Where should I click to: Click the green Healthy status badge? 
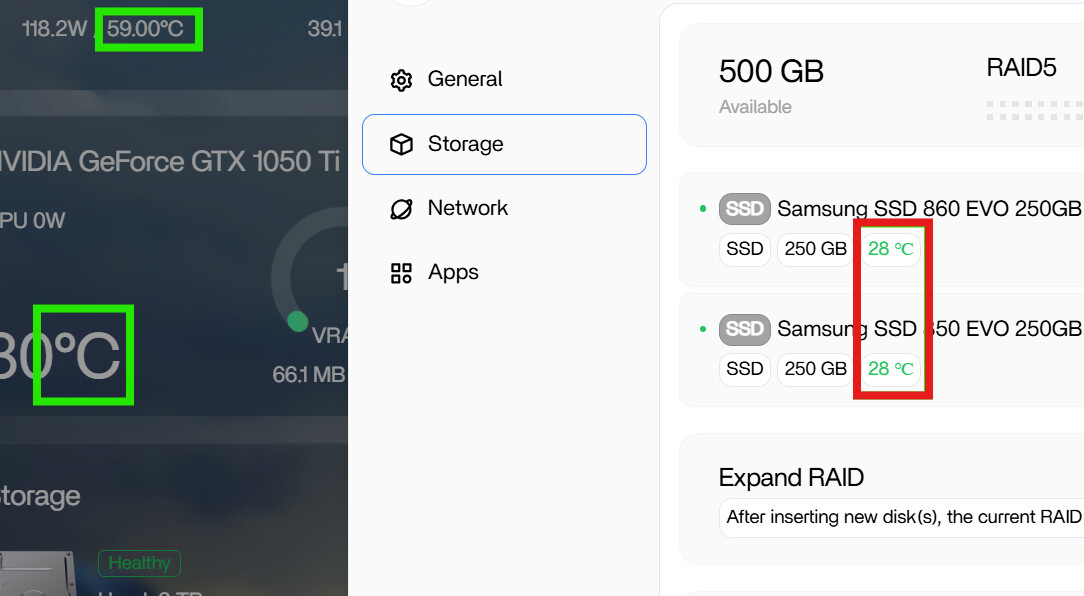tap(139, 563)
